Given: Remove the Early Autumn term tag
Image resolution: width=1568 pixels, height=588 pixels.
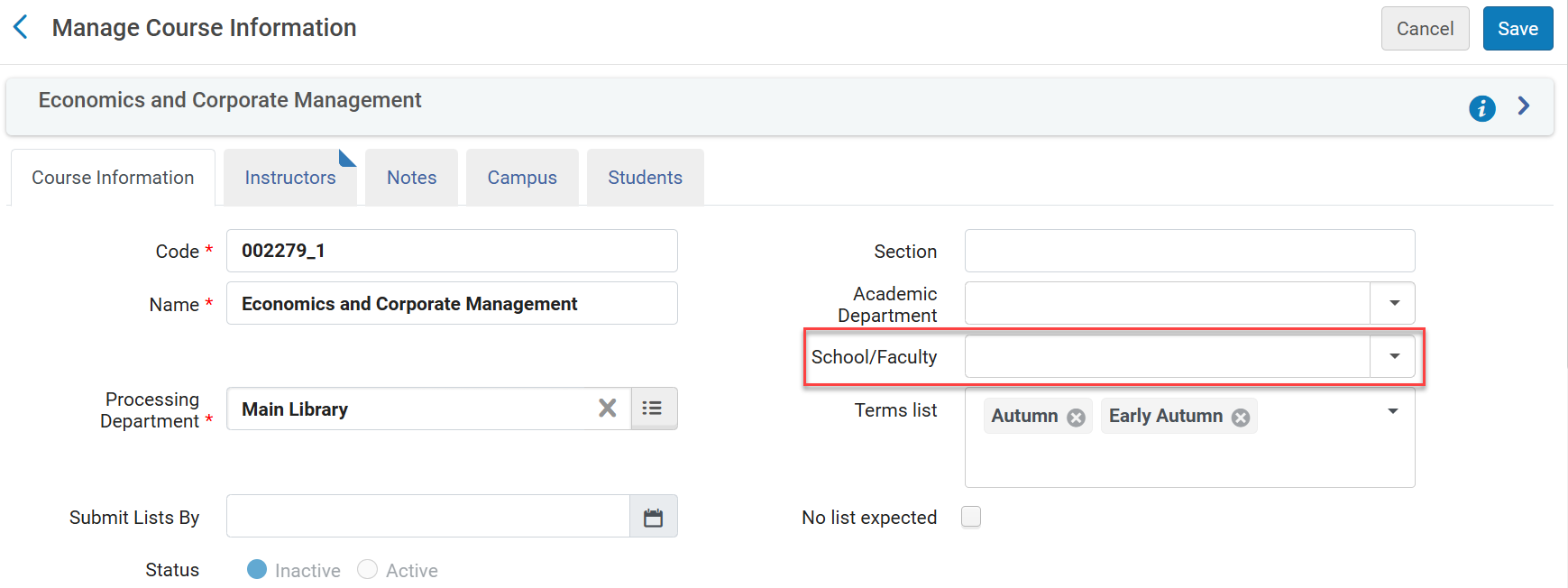Looking at the screenshot, I should tap(1241, 417).
